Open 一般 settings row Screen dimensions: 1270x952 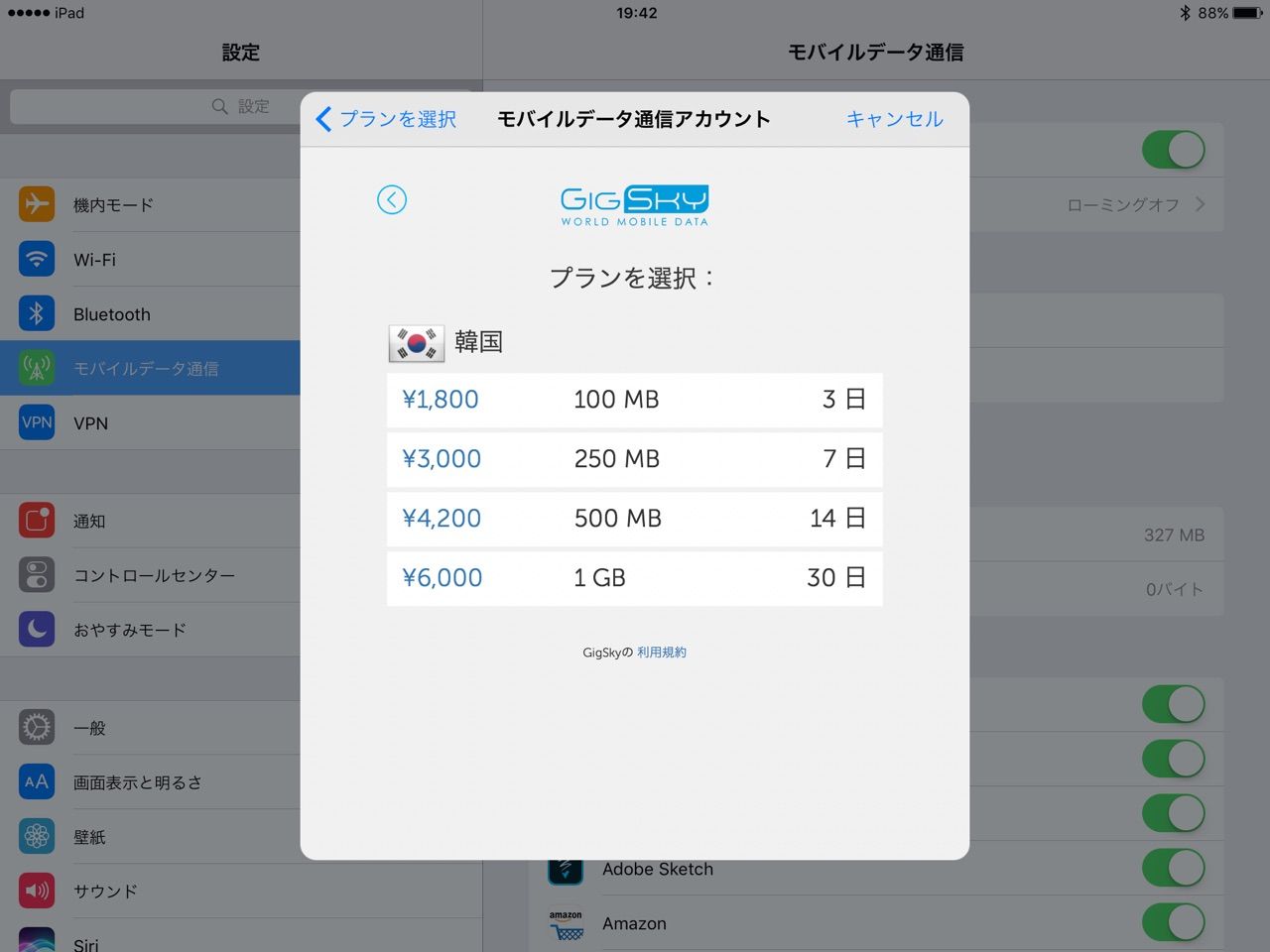pyautogui.click(x=150, y=728)
